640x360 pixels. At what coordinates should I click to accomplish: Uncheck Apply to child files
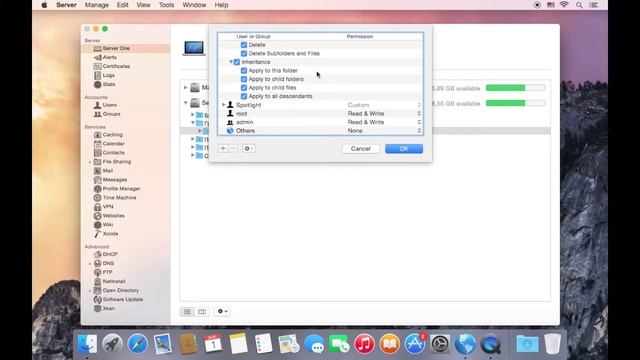(244, 88)
